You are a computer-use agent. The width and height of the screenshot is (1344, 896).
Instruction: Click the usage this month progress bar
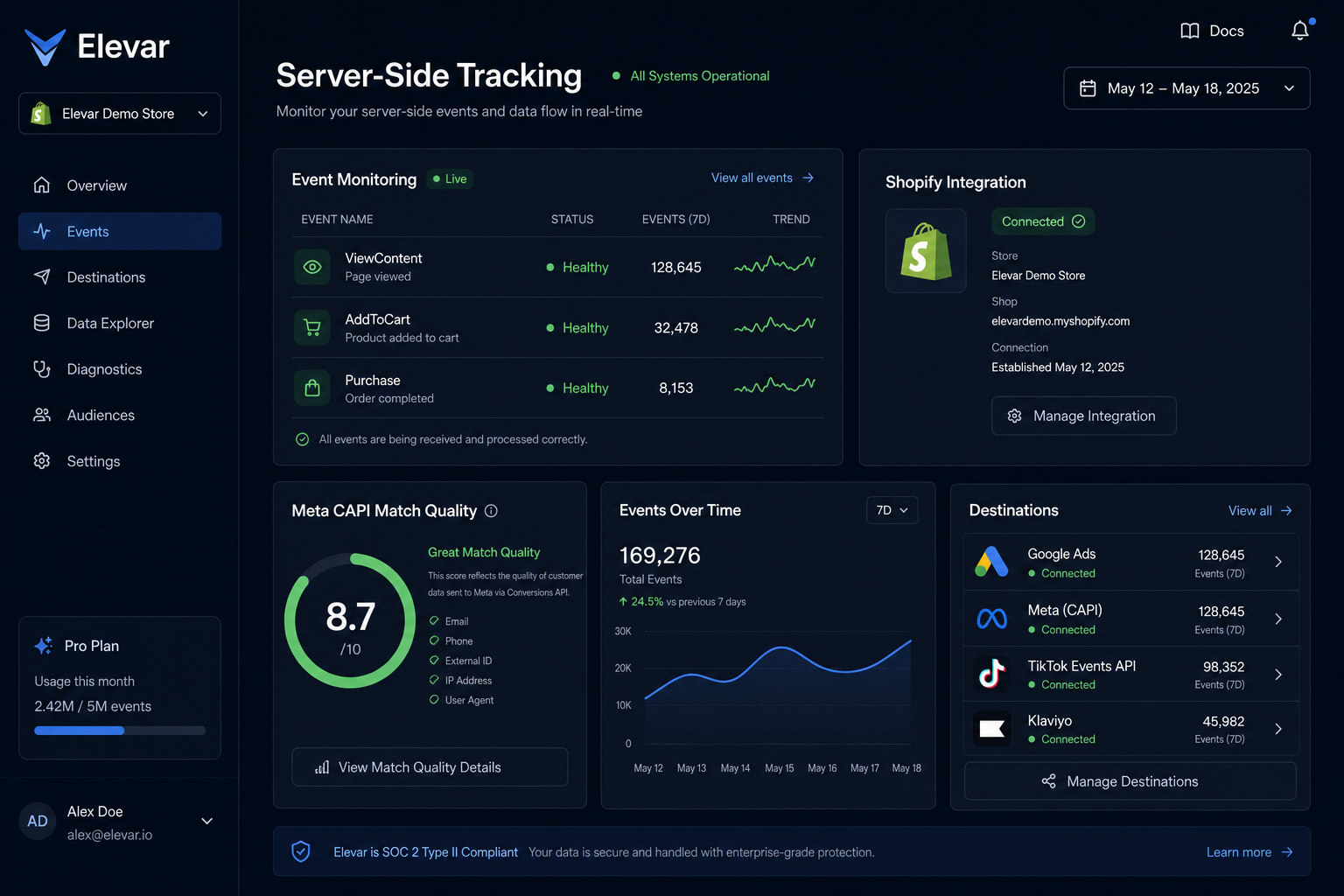click(120, 731)
